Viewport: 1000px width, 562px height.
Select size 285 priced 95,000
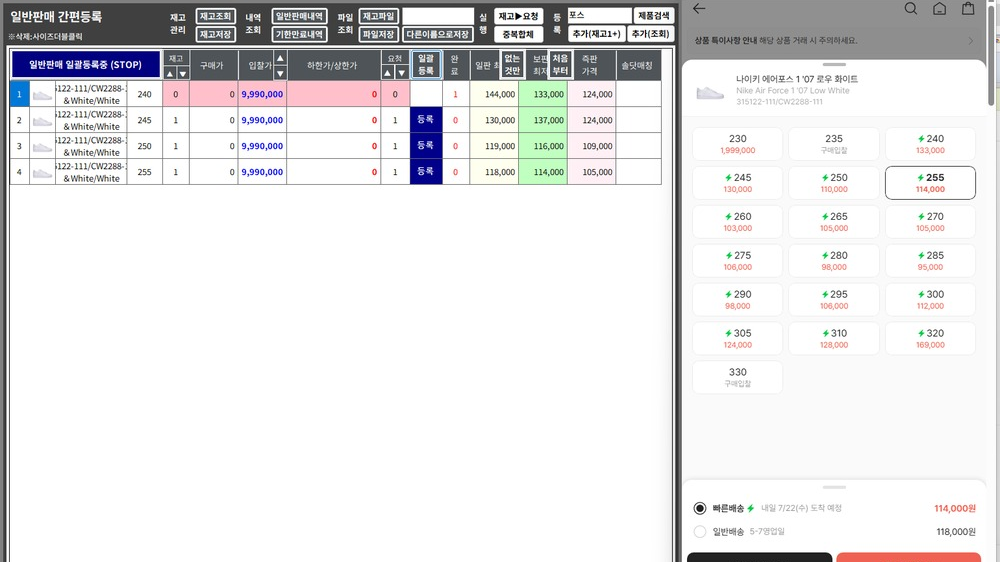pyautogui.click(x=930, y=261)
